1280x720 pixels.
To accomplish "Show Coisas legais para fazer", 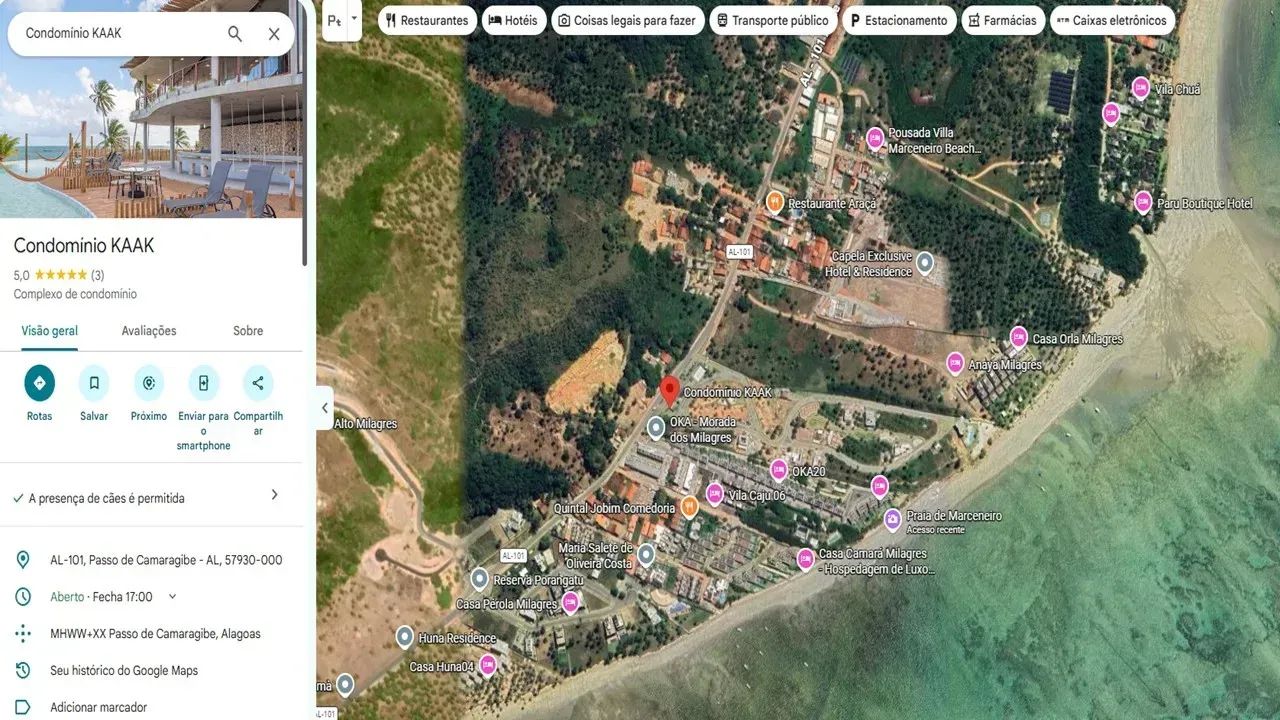I will tap(627, 20).
